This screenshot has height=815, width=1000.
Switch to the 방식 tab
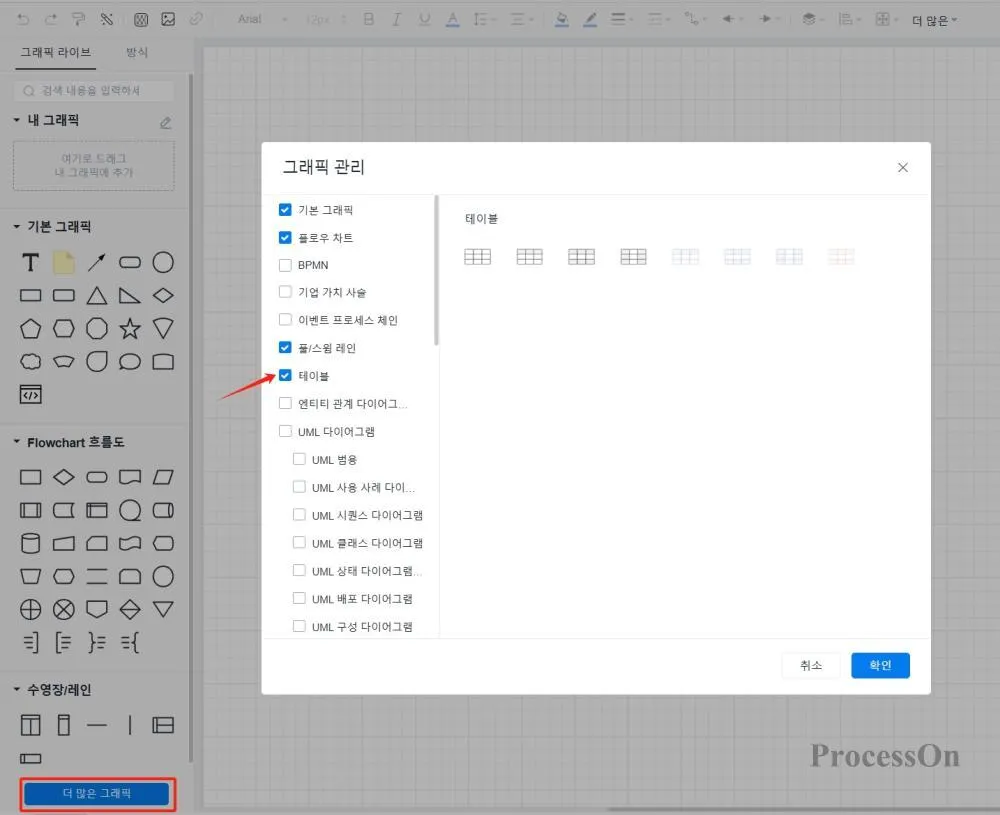point(136,52)
